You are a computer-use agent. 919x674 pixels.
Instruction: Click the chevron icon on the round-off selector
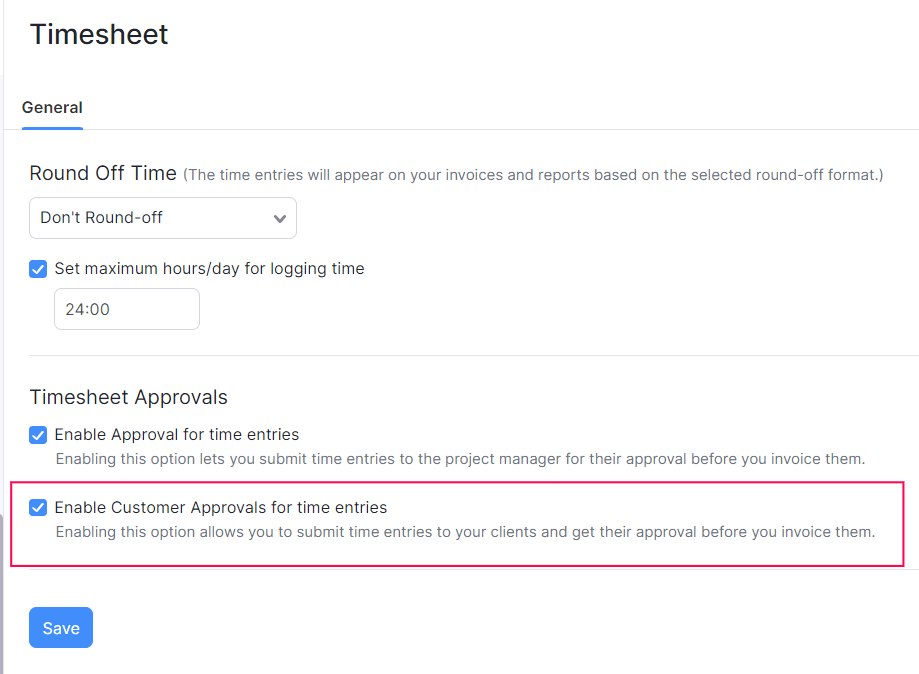(x=280, y=218)
